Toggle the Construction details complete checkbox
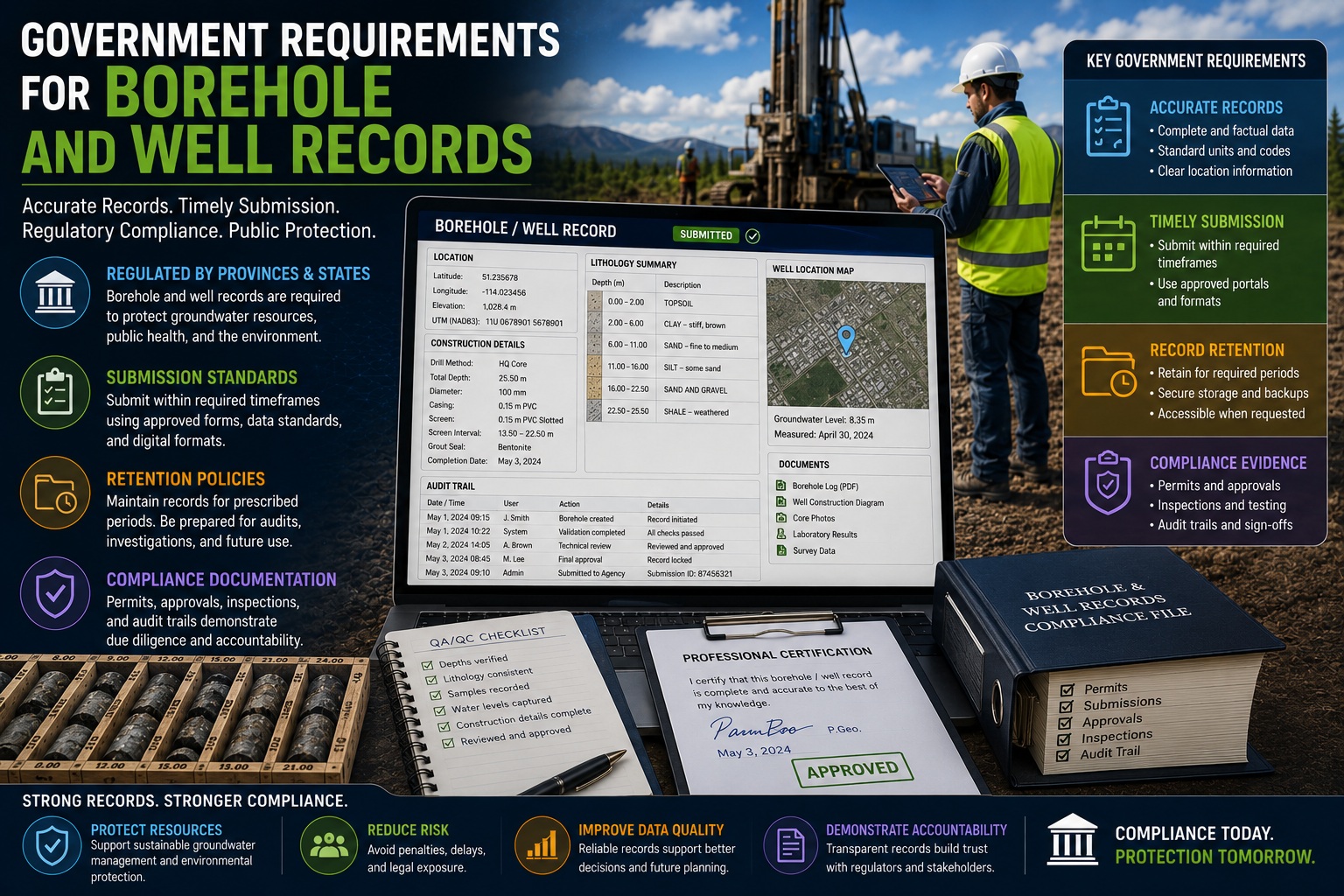 pyautogui.click(x=444, y=726)
